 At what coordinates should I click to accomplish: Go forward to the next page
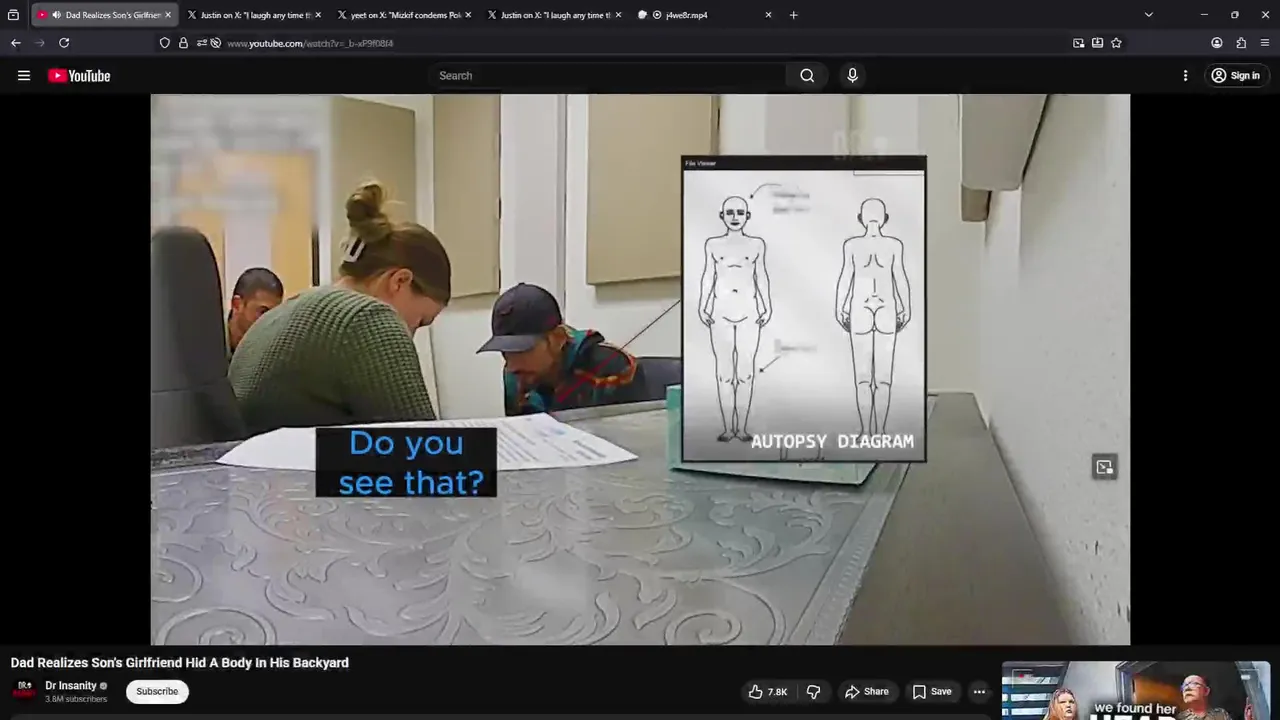click(40, 43)
